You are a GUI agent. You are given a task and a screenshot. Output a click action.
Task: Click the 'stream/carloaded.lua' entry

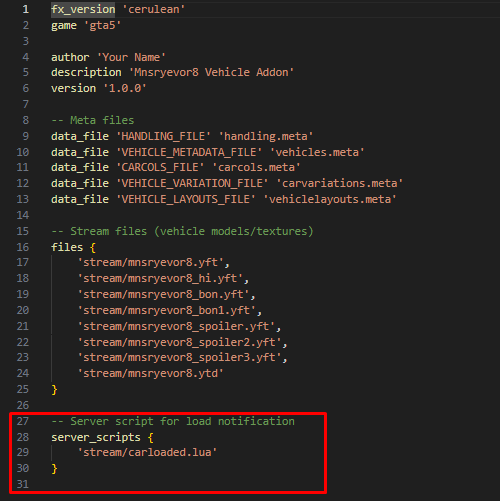(x=147, y=452)
